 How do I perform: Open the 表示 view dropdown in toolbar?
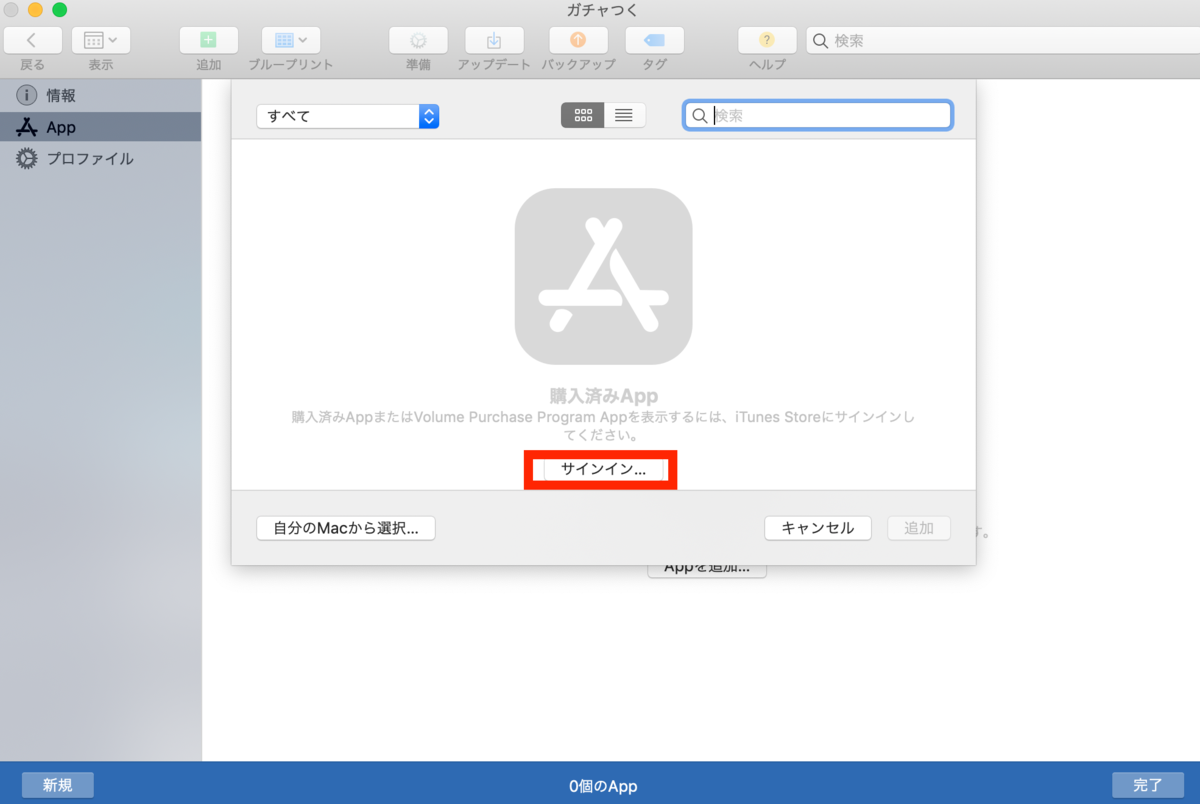(100, 40)
